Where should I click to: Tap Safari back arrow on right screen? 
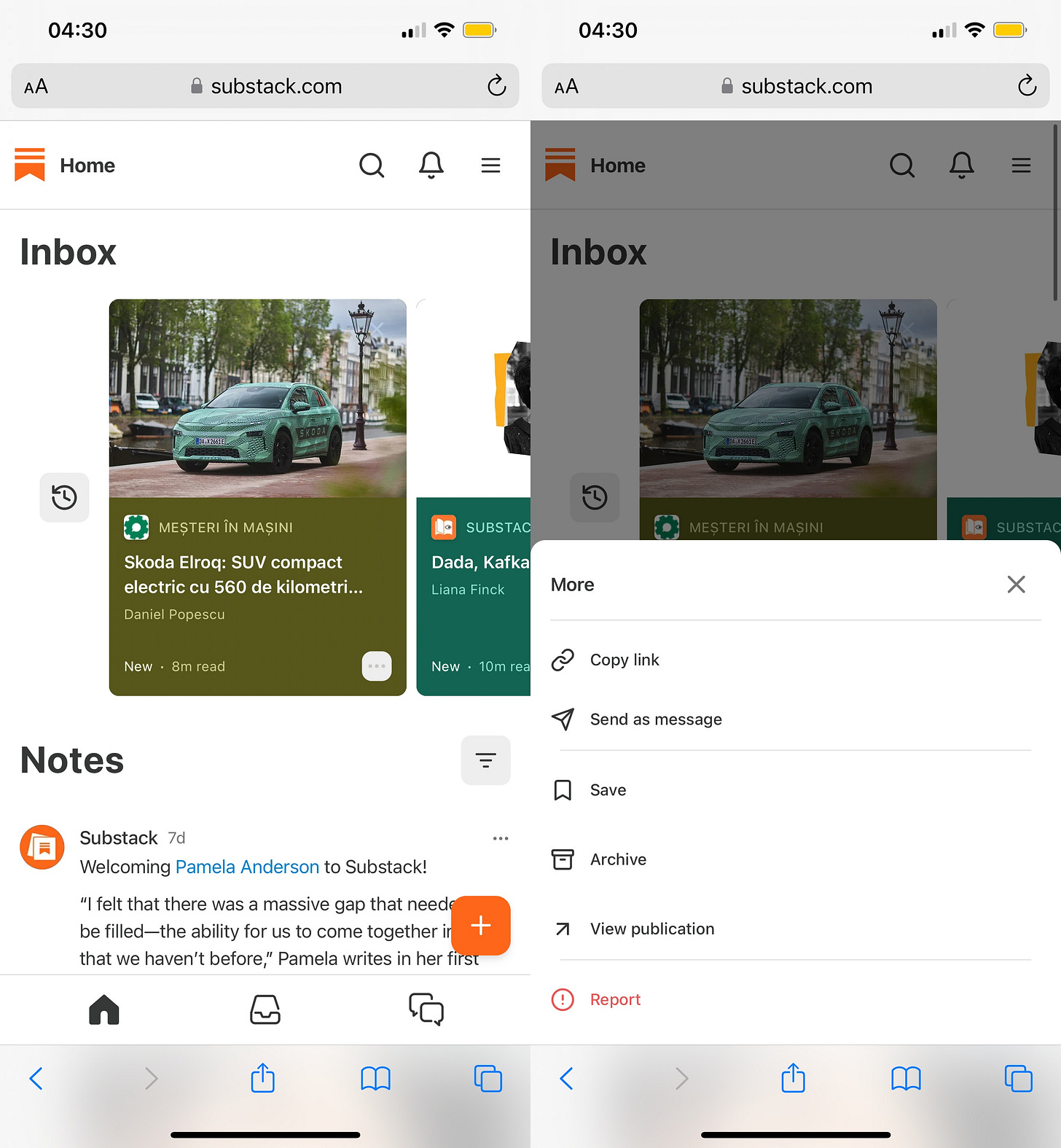567,1078
